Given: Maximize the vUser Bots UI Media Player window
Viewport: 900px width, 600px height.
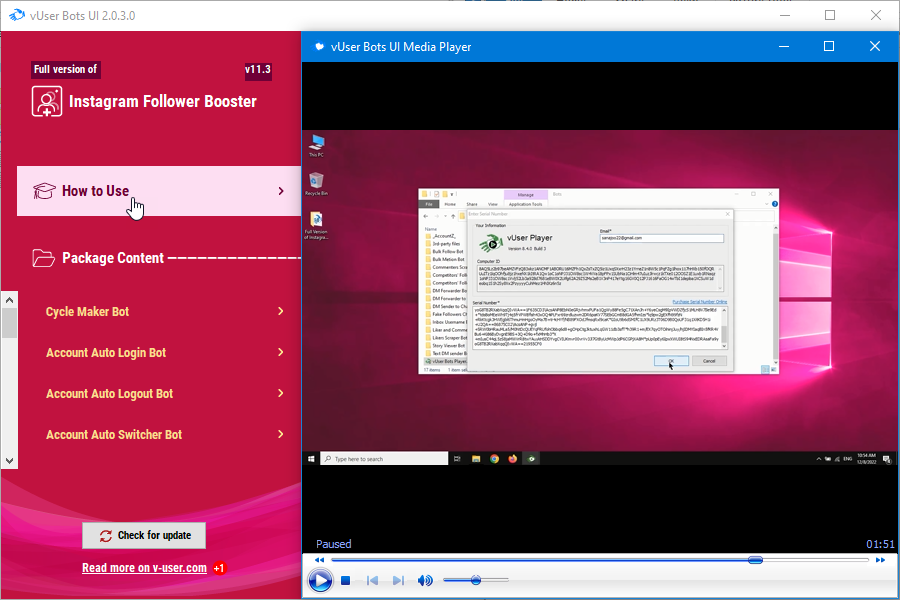Looking at the screenshot, I should 829,46.
